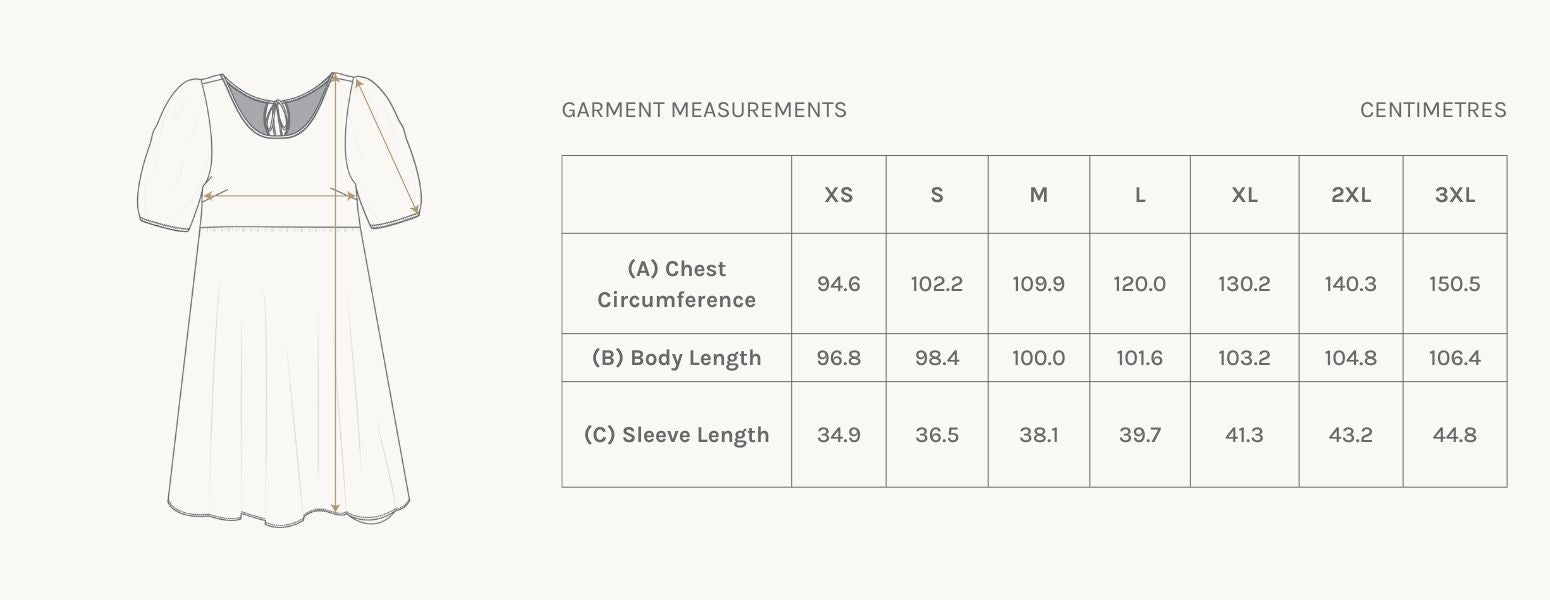Click the Centimetres unit label
Viewport: 1550px width, 600px height.
click(1432, 110)
